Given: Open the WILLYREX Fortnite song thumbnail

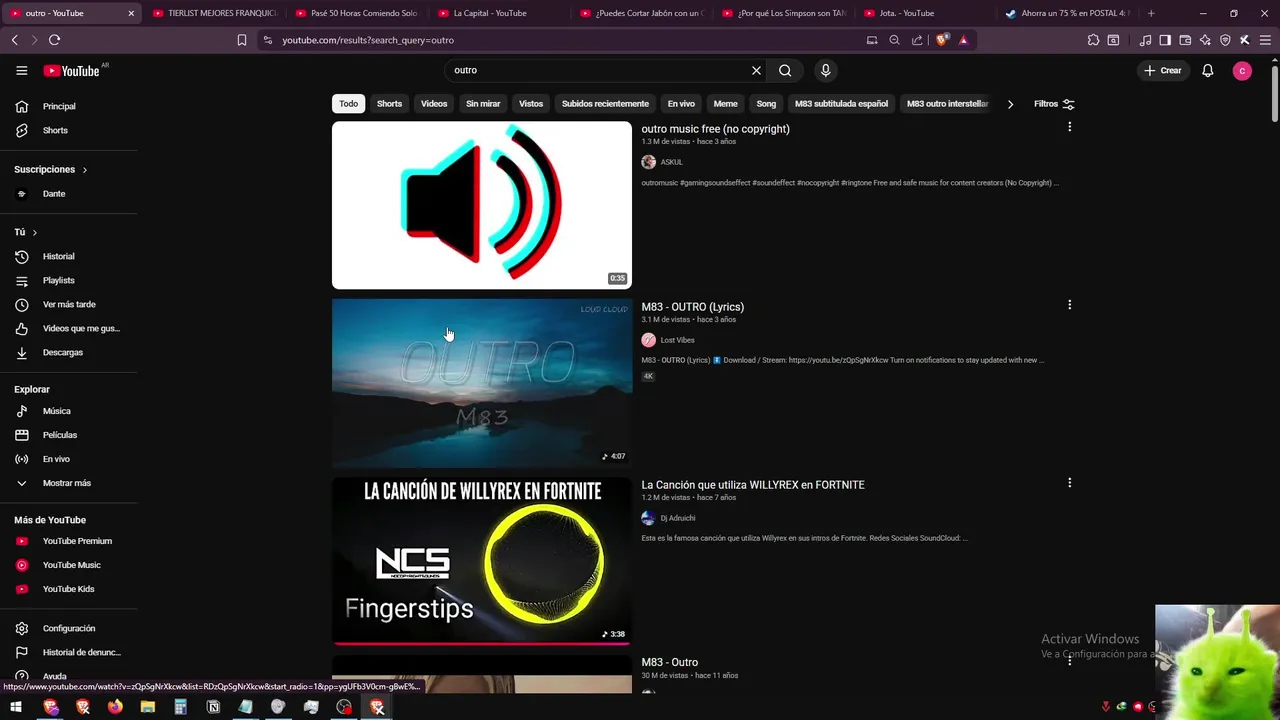Looking at the screenshot, I should (x=482, y=561).
